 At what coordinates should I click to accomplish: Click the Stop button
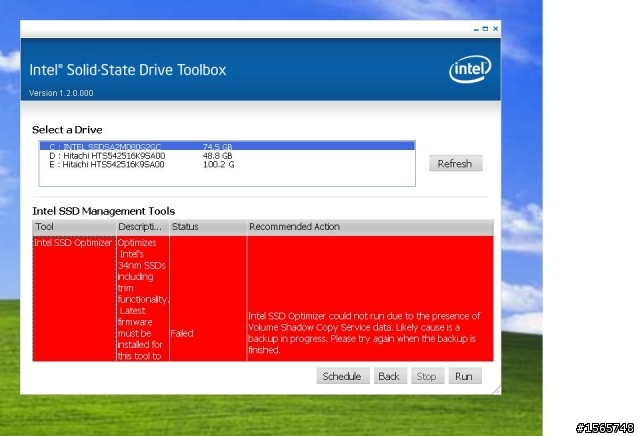[427, 376]
